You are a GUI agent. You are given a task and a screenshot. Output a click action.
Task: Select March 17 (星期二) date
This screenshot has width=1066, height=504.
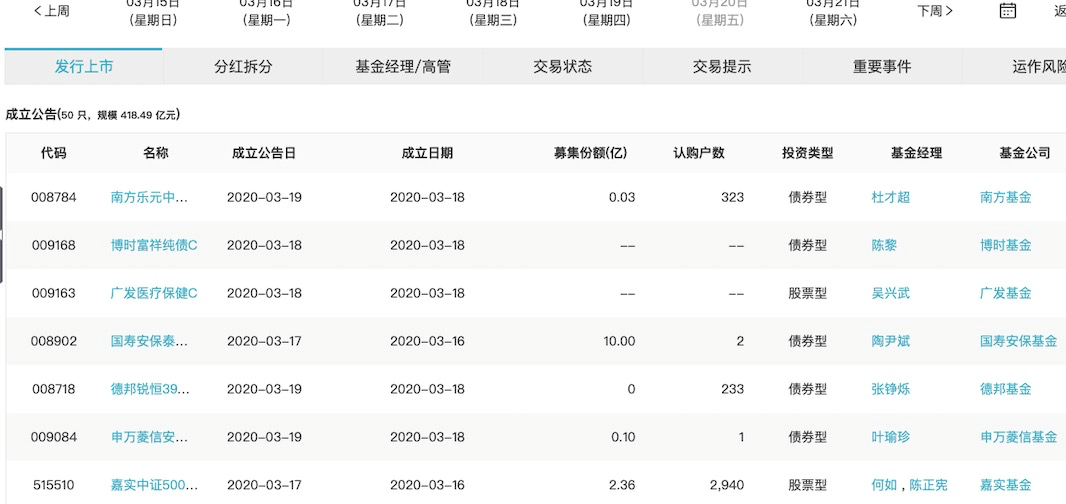tap(380, 12)
